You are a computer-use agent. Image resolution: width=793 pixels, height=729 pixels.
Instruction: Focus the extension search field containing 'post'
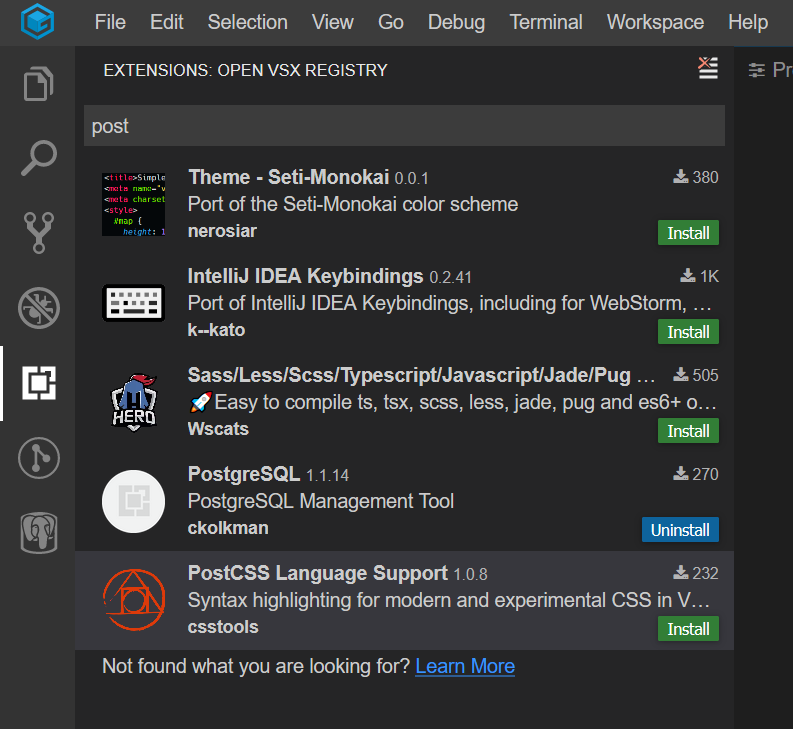404,126
